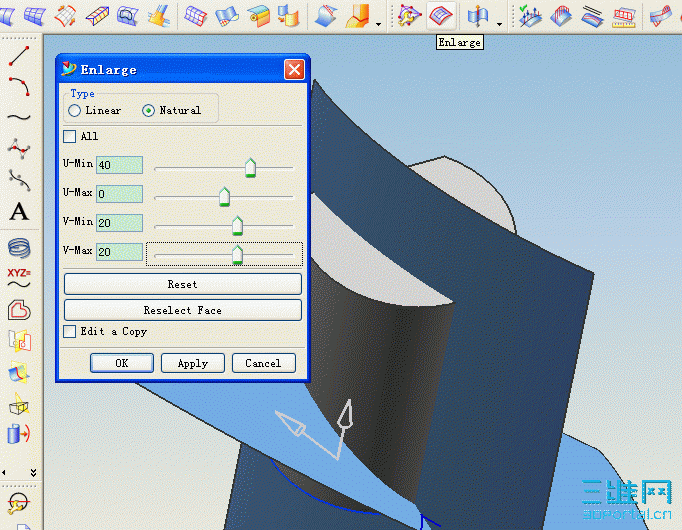The image size is (682, 530).
Task: Click the Reset button
Action: [183, 284]
